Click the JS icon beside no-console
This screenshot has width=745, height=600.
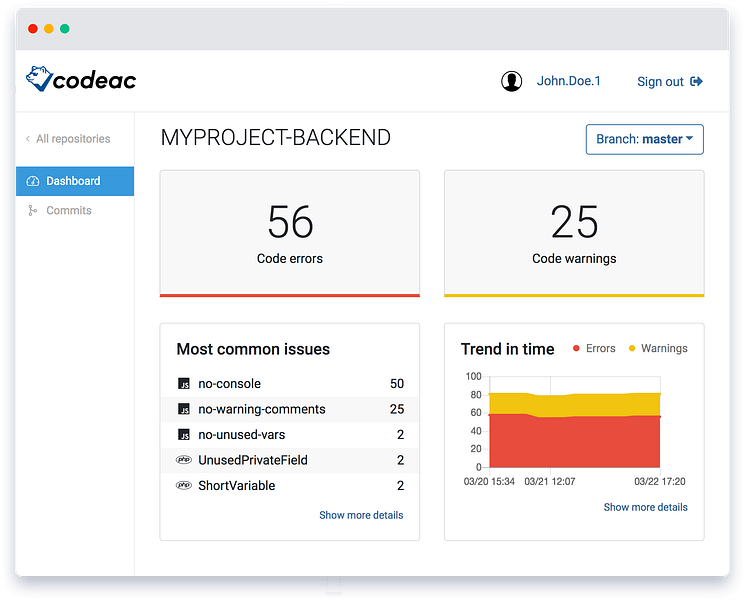[184, 383]
